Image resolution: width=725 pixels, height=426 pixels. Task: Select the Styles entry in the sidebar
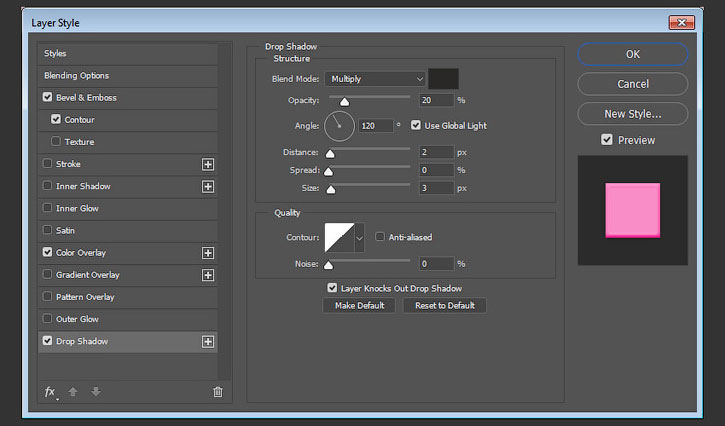(x=56, y=53)
